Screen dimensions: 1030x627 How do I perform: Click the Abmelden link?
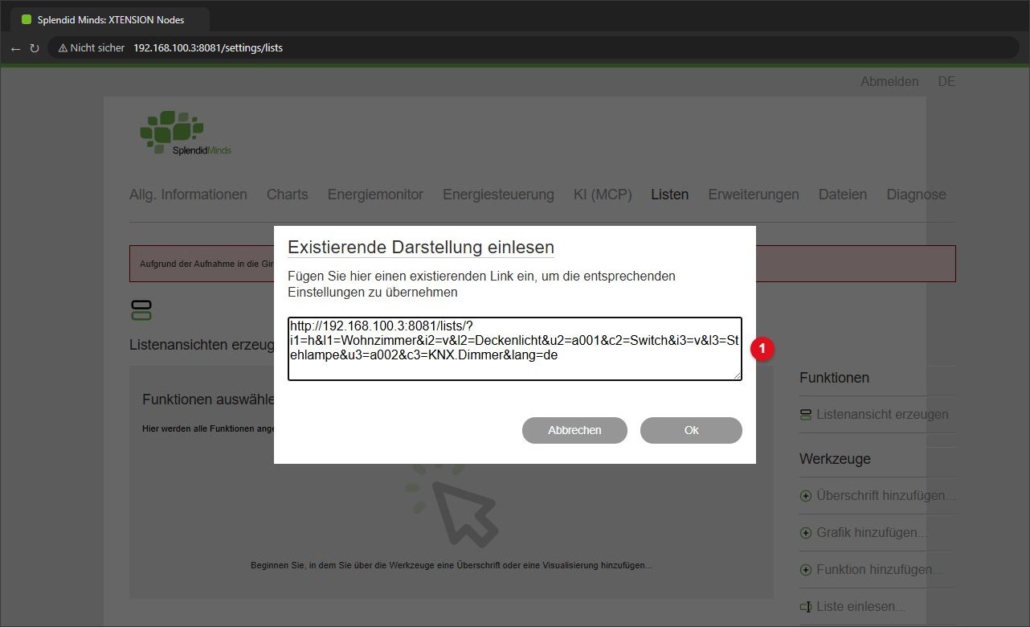889,81
